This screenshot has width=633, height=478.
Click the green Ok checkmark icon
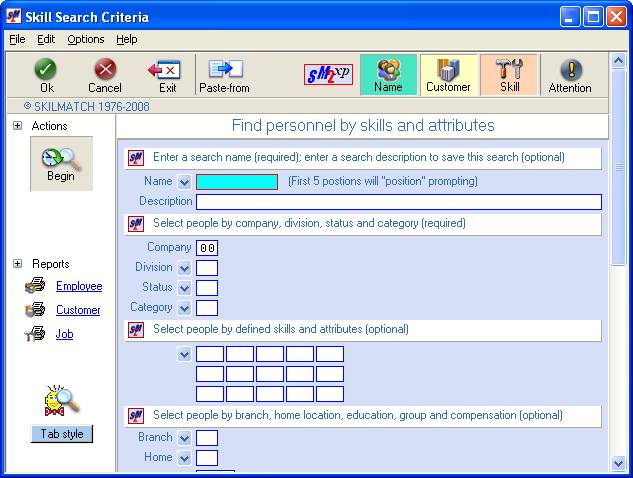pyautogui.click(x=46, y=69)
